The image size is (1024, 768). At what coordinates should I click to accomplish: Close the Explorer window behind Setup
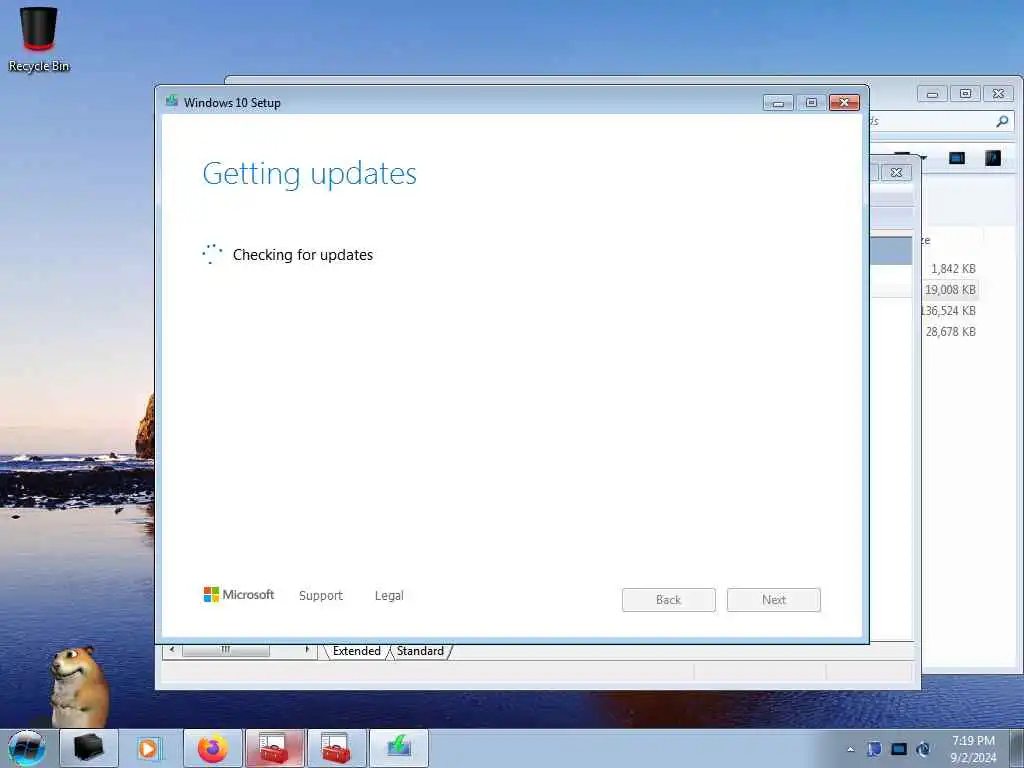[998, 94]
